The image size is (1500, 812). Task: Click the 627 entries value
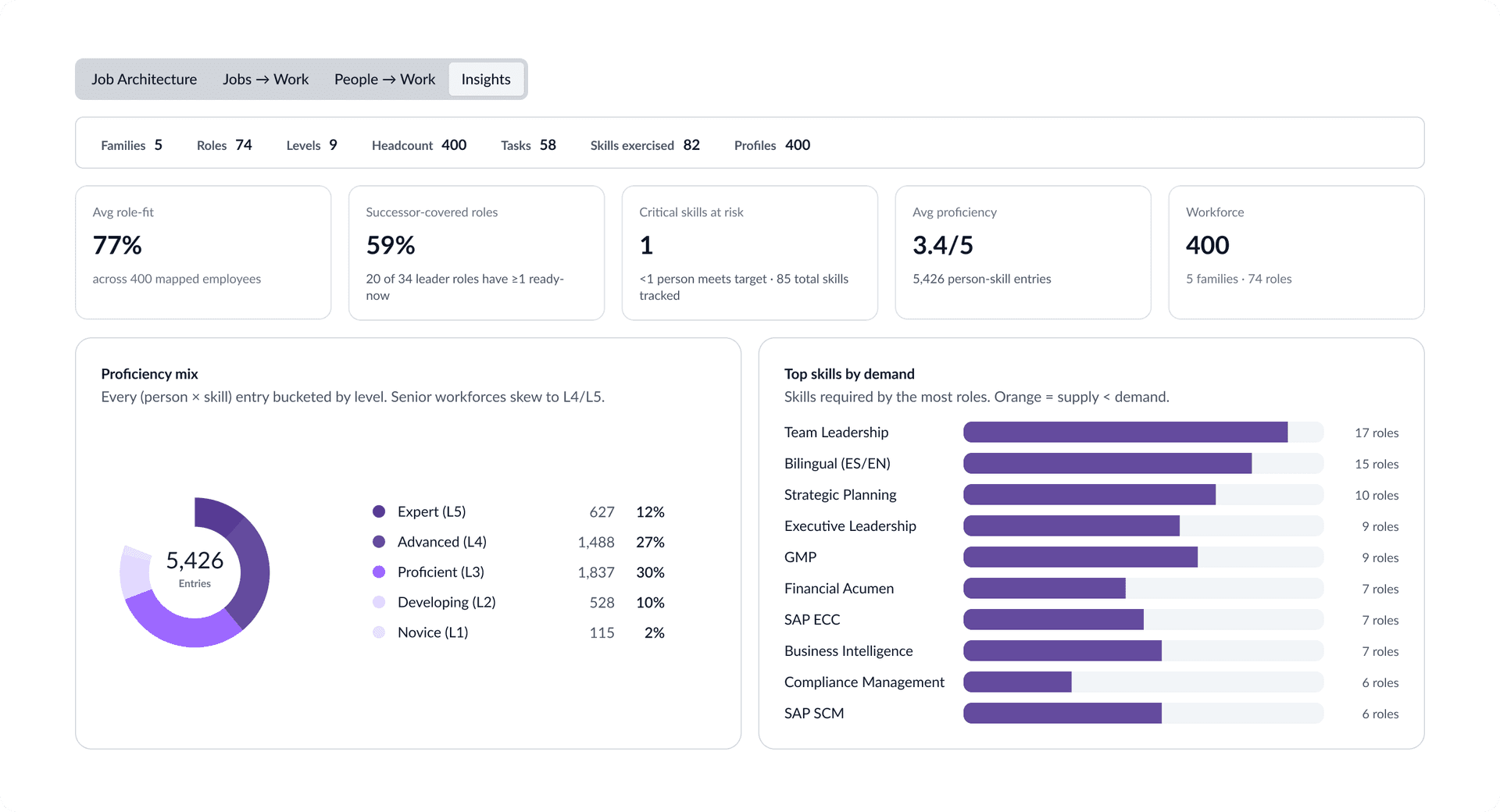[602, 512]
